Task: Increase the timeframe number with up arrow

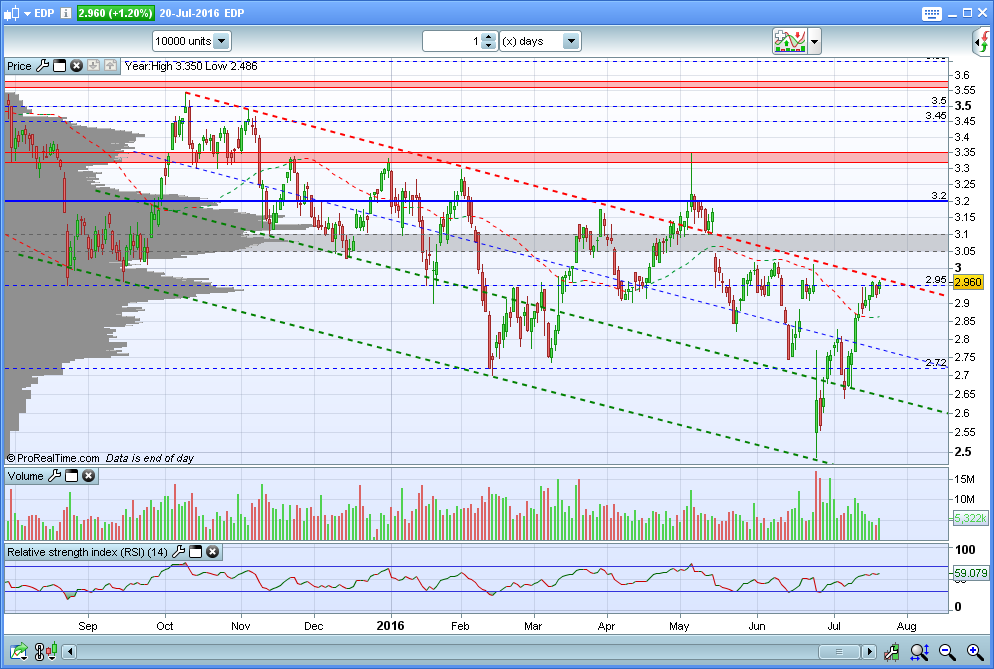Action: click(488, 37)
